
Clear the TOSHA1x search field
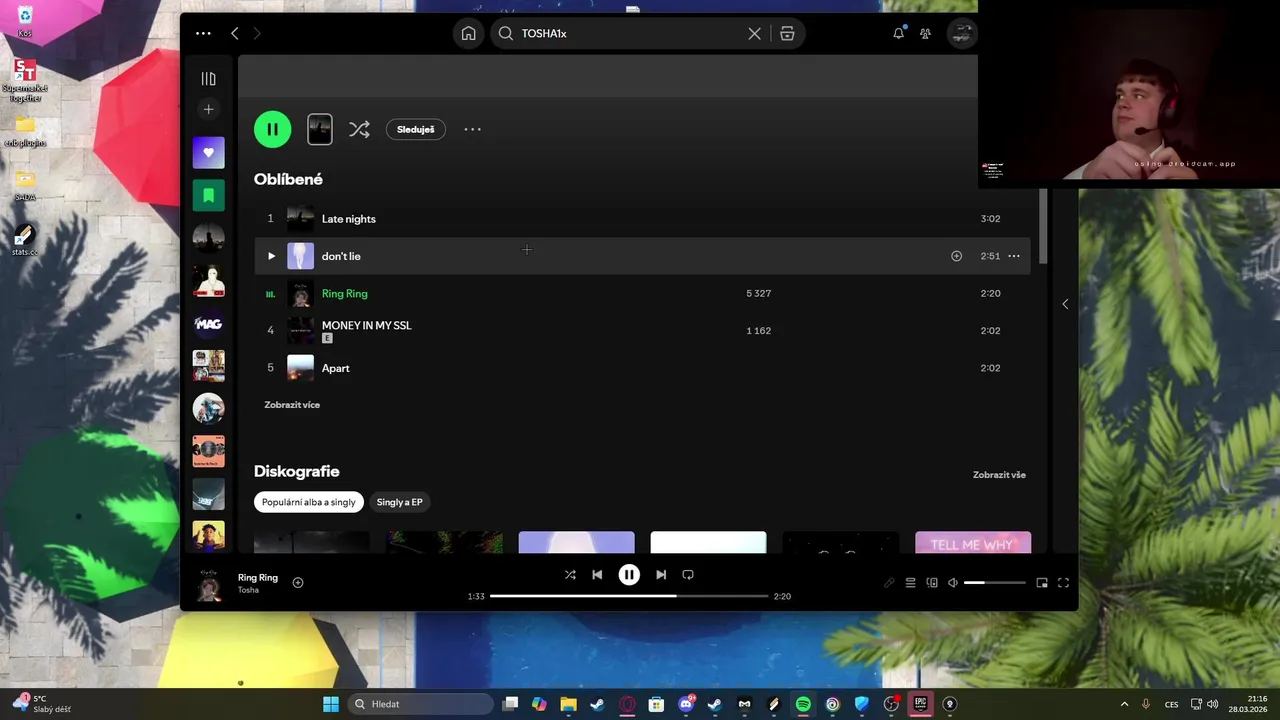pos(754,33)
